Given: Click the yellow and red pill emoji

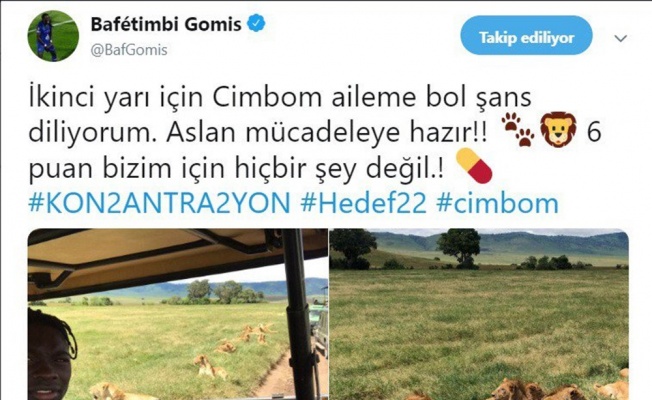Looking at the screenshot, I should point(474,166).
